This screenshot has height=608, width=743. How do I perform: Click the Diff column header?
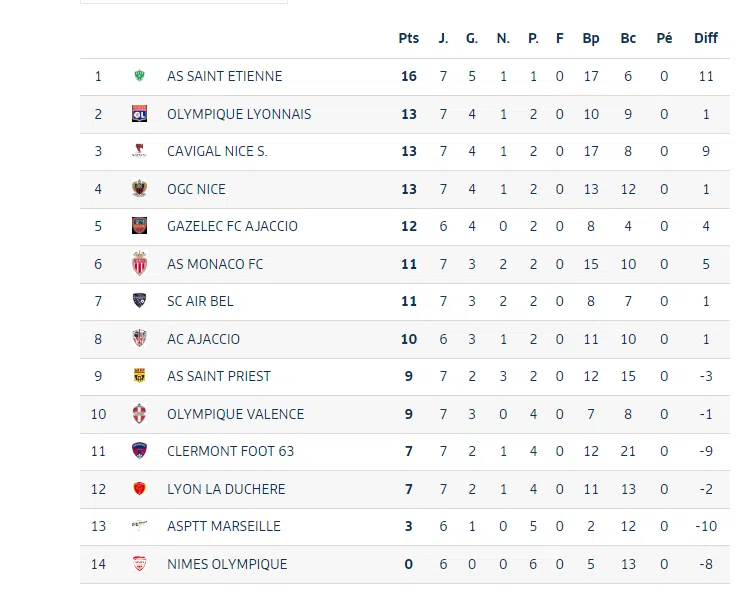point(706,38)
